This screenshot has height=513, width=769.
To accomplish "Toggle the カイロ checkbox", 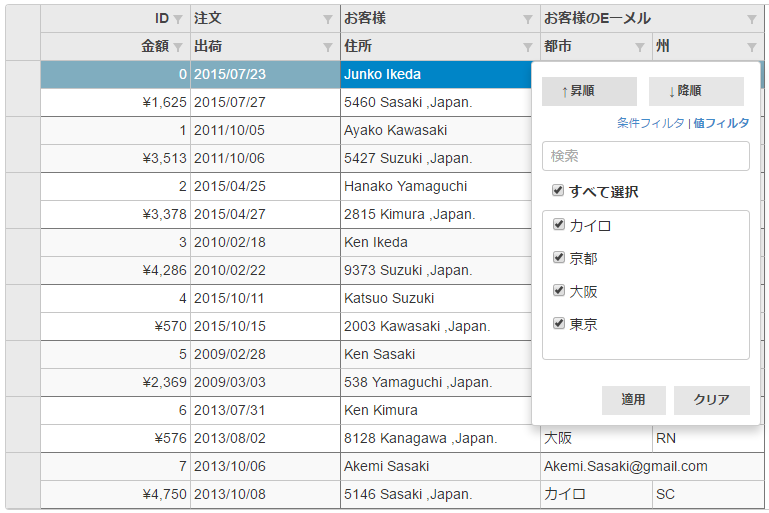I will coord(560,225).
